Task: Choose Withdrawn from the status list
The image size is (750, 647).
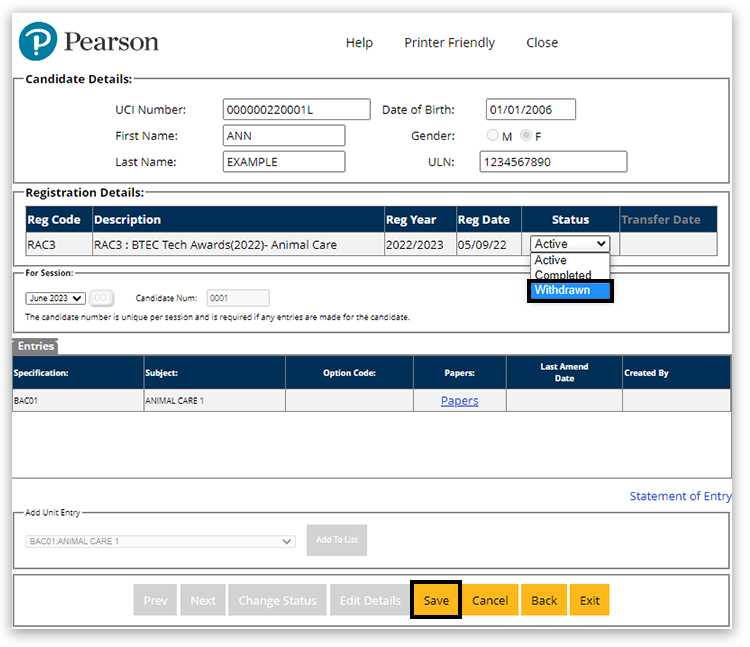Action: click(x=570, y=290)
